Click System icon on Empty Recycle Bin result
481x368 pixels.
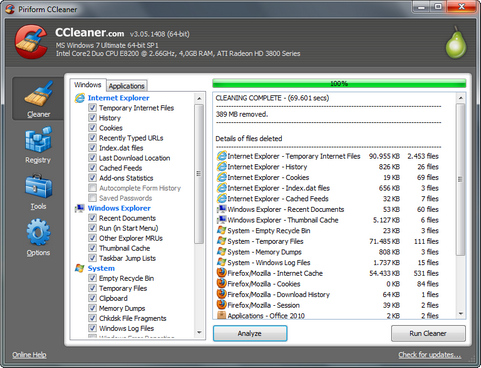[x=221, y=230]
